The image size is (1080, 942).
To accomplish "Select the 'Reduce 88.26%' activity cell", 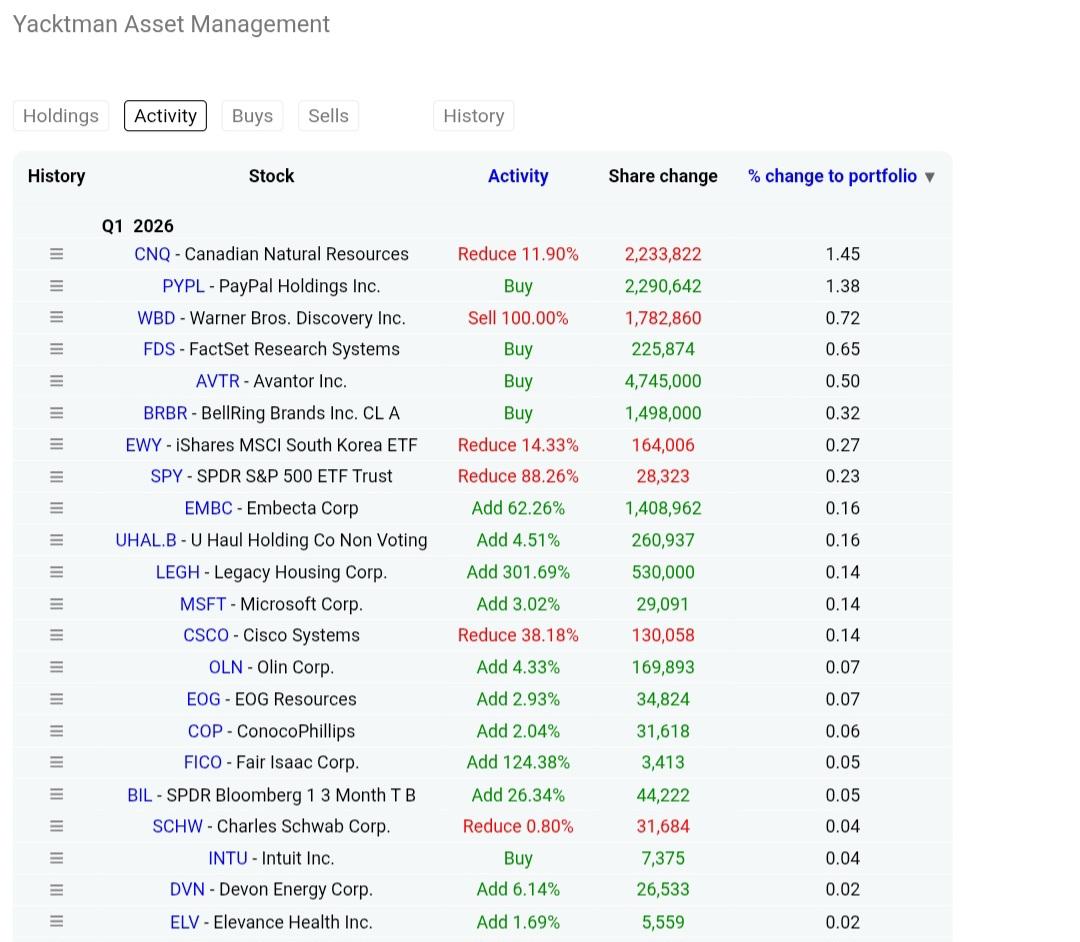I will coord(518,477).
